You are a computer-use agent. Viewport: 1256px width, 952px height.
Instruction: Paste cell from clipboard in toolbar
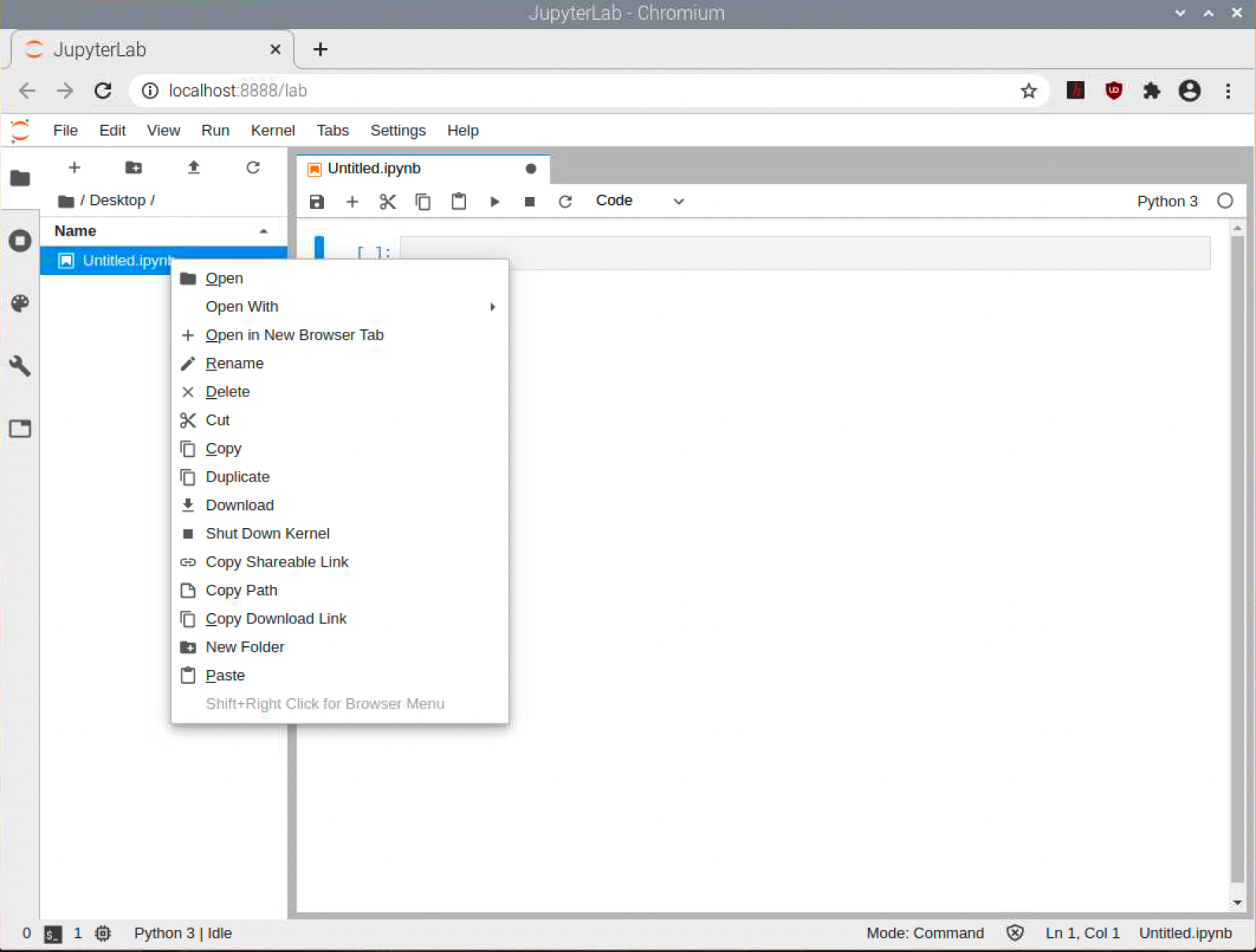(x=459, y=202)
